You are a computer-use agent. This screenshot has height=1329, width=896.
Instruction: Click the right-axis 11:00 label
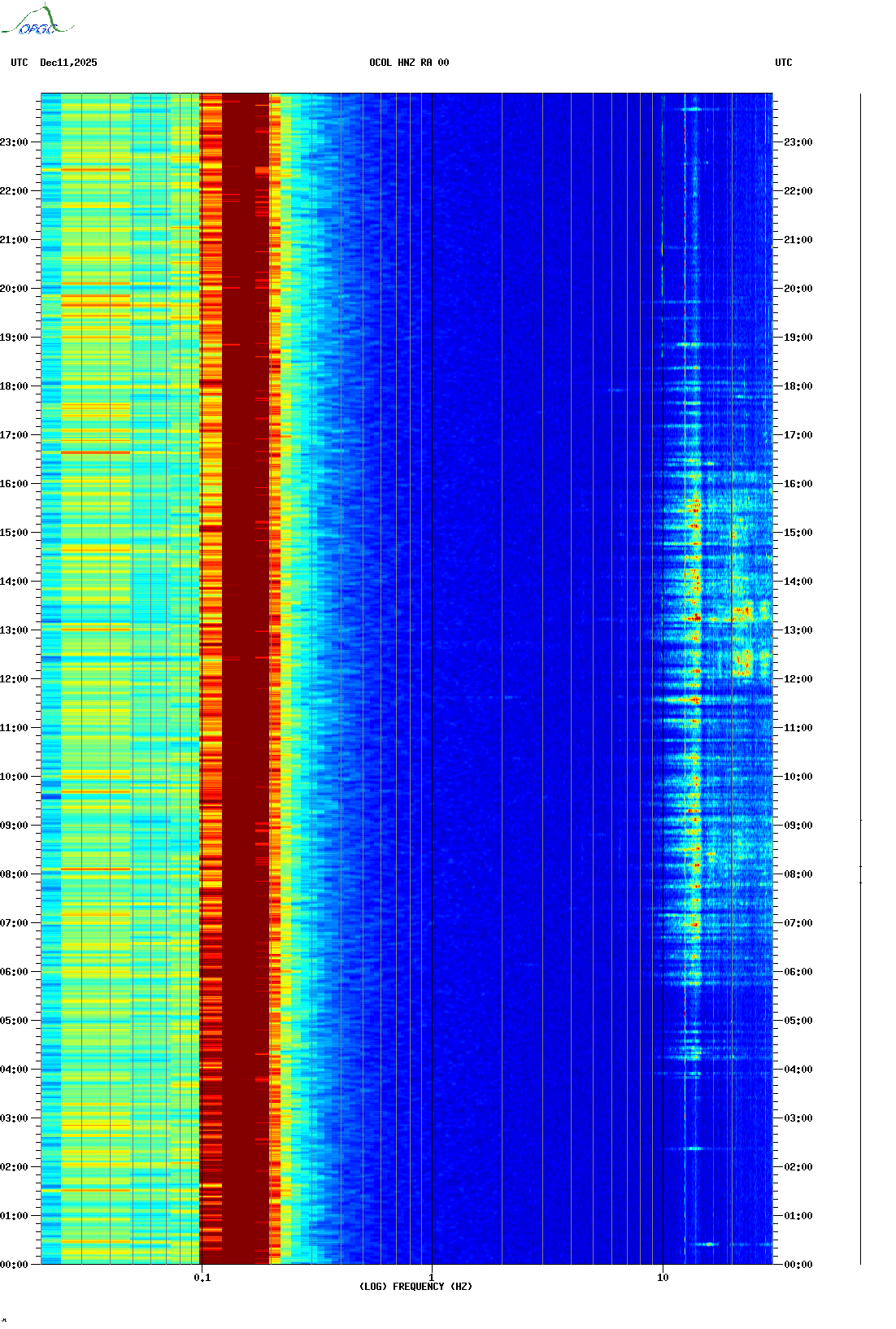pos(798,728)
